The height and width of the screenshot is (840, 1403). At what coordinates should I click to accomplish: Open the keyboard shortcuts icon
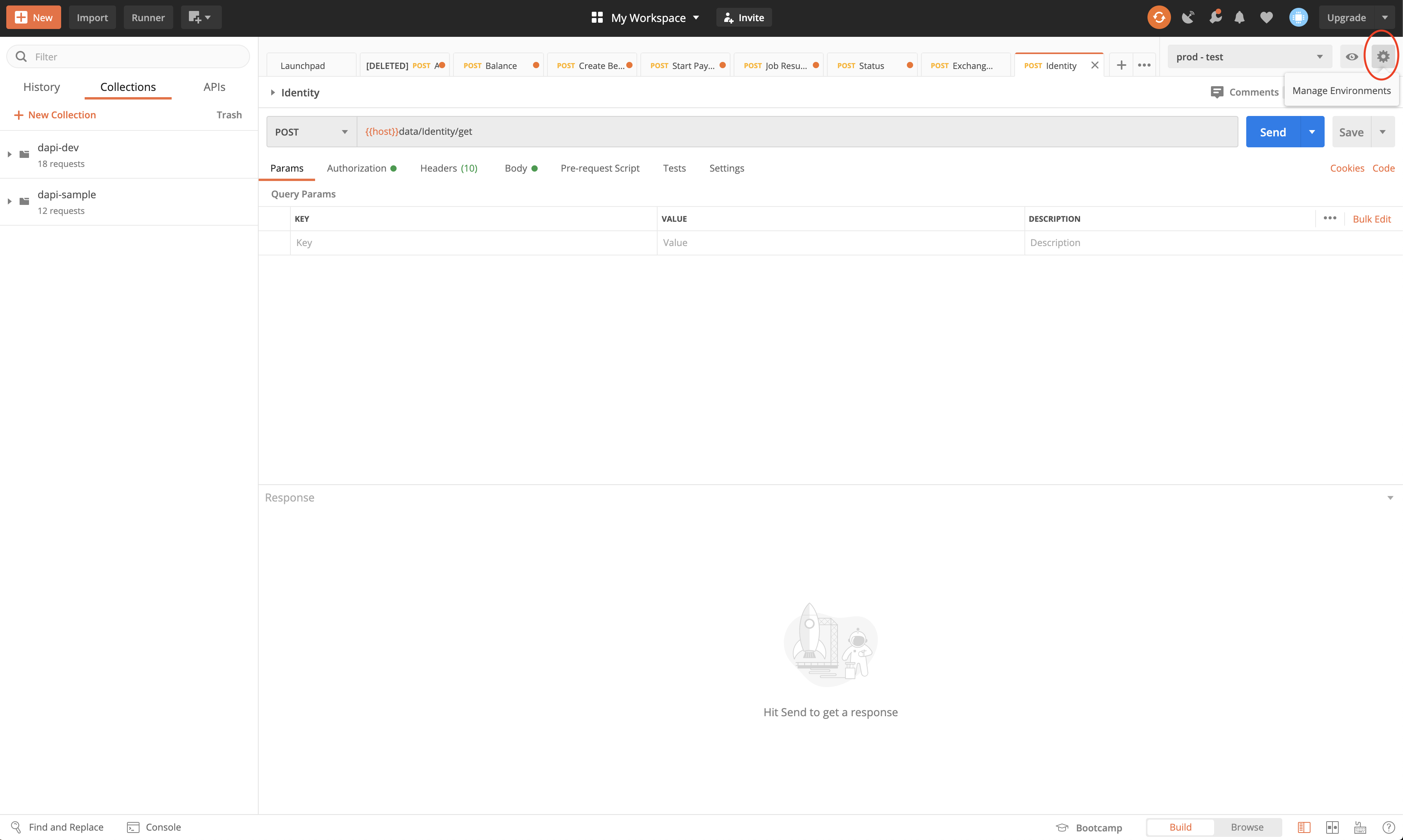1360,827
